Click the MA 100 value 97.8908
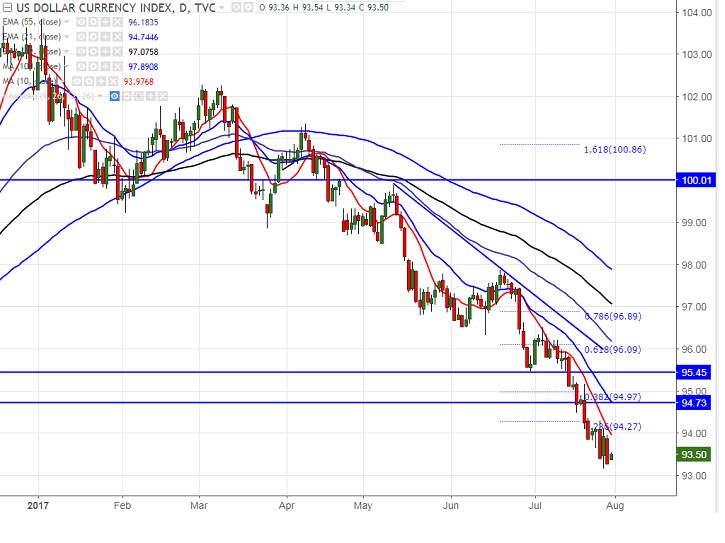The width and height of the screenshot is (725, 543). 143,67
